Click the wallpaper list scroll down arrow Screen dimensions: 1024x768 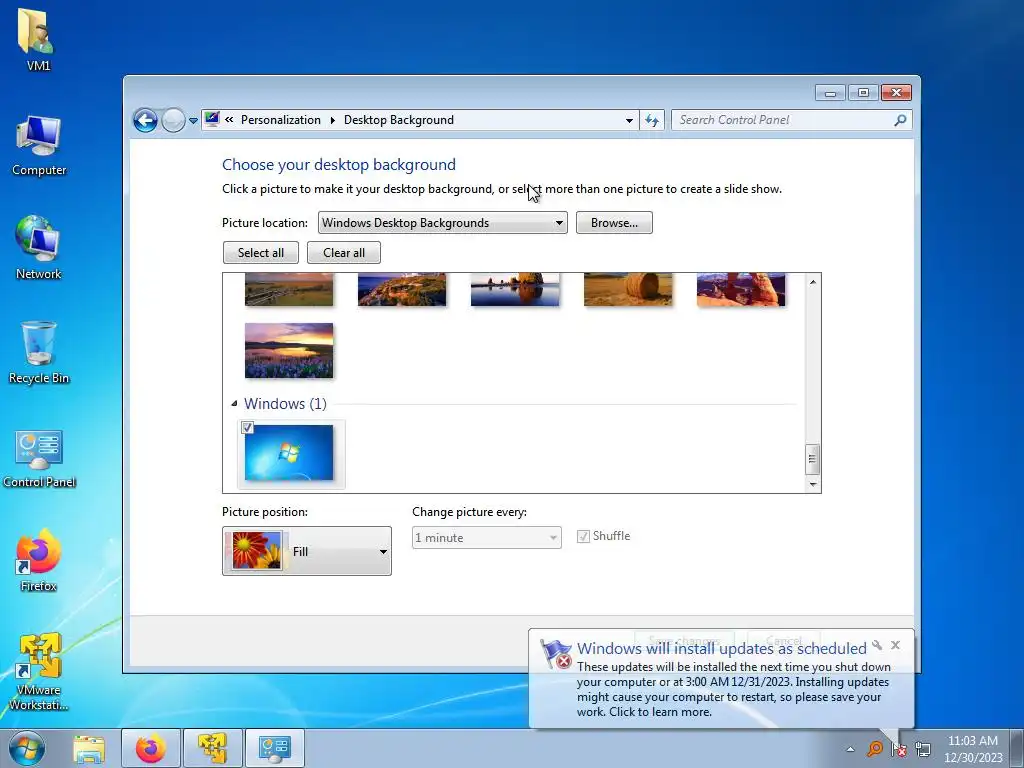(813, 484)
